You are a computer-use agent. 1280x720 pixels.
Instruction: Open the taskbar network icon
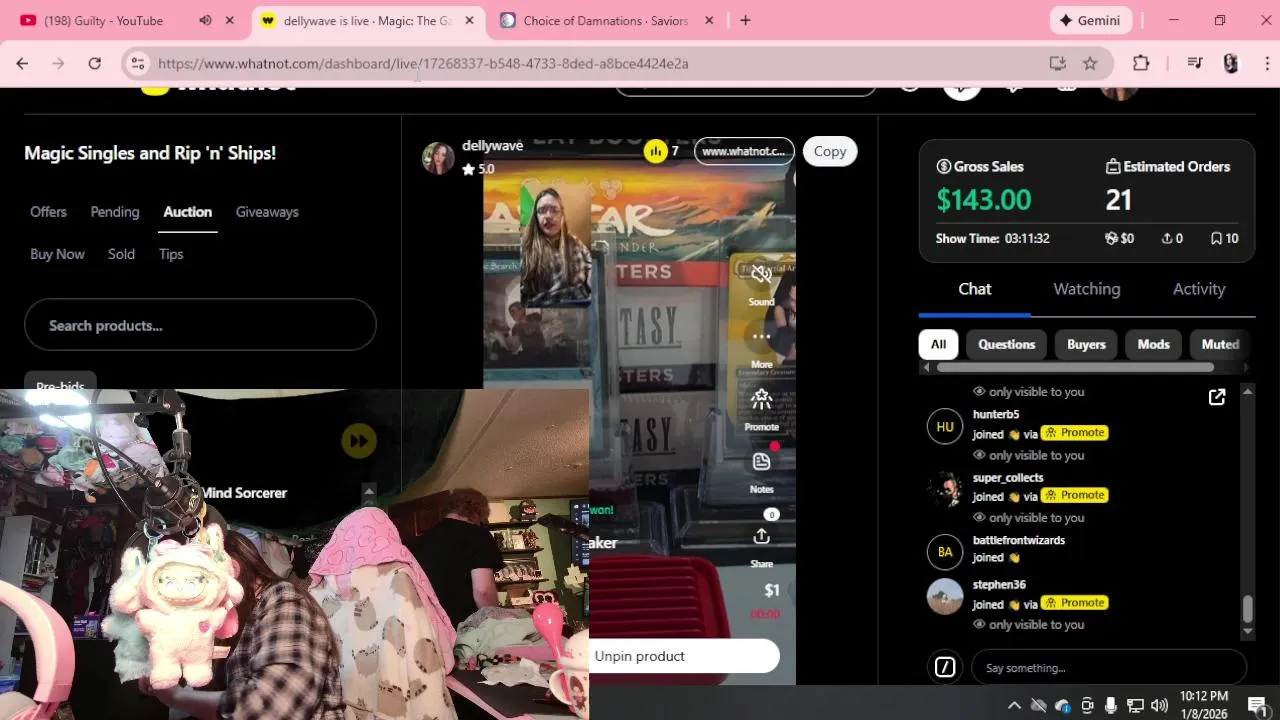[x=1135, y=705]
